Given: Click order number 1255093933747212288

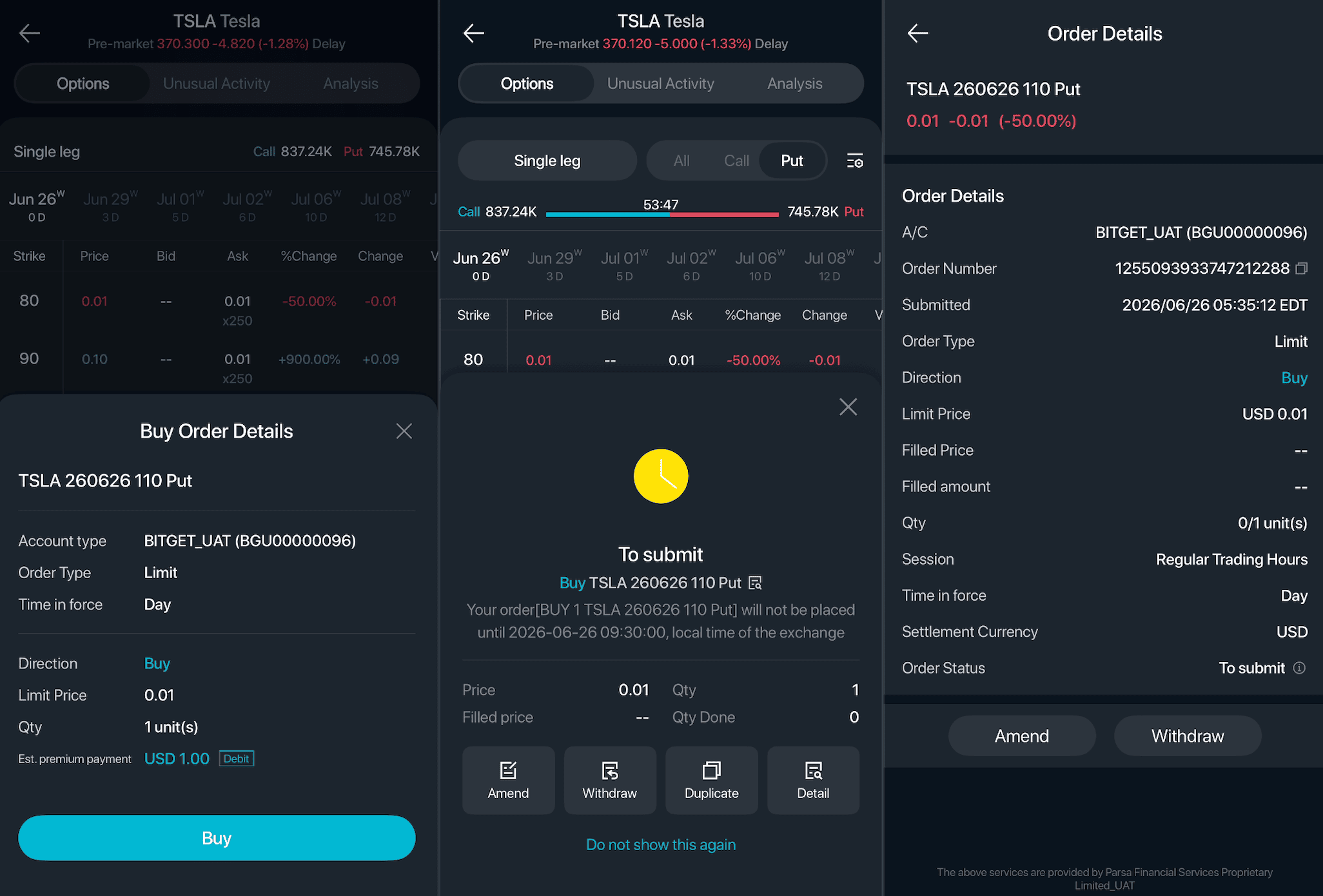Looking at the screenshot, I should 1202,268.
